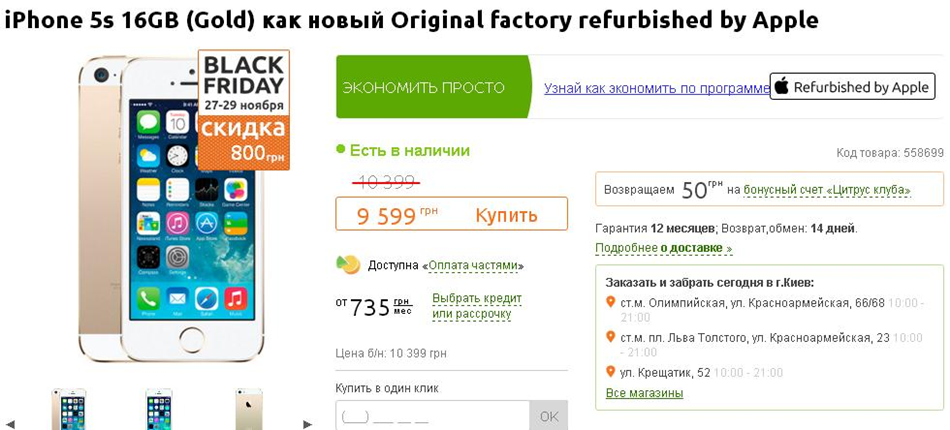Select the gold back-view phone thumbnail
Screen dimensions: 950x430
[x=248, y=410]
